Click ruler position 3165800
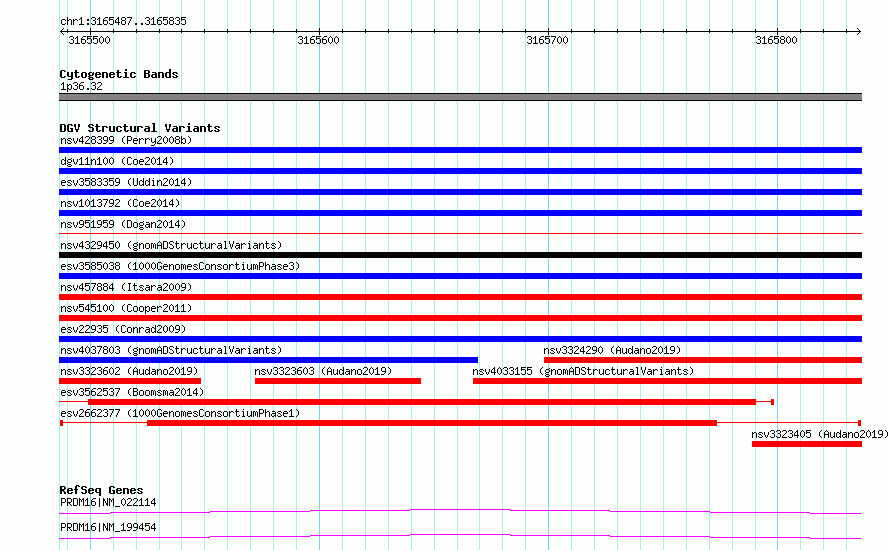890x550 pixels. 776,40
